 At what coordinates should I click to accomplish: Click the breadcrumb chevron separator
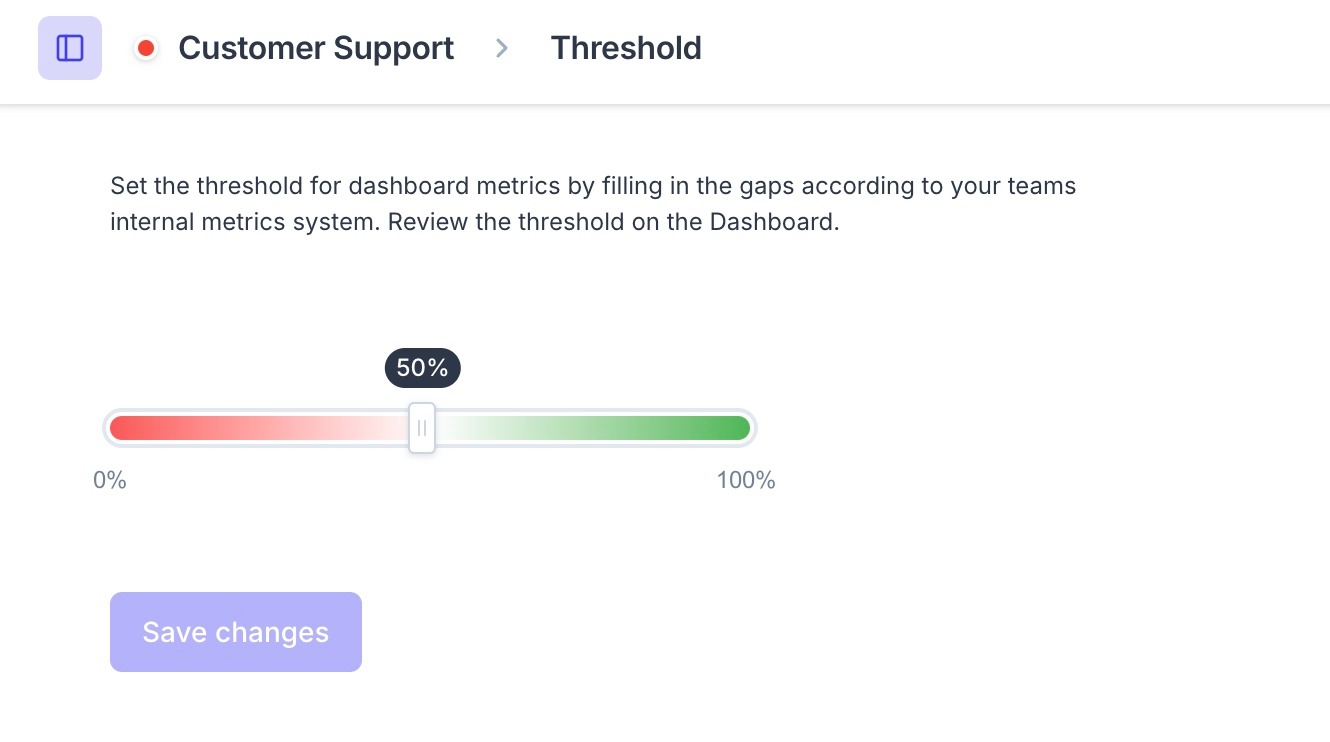502,48
